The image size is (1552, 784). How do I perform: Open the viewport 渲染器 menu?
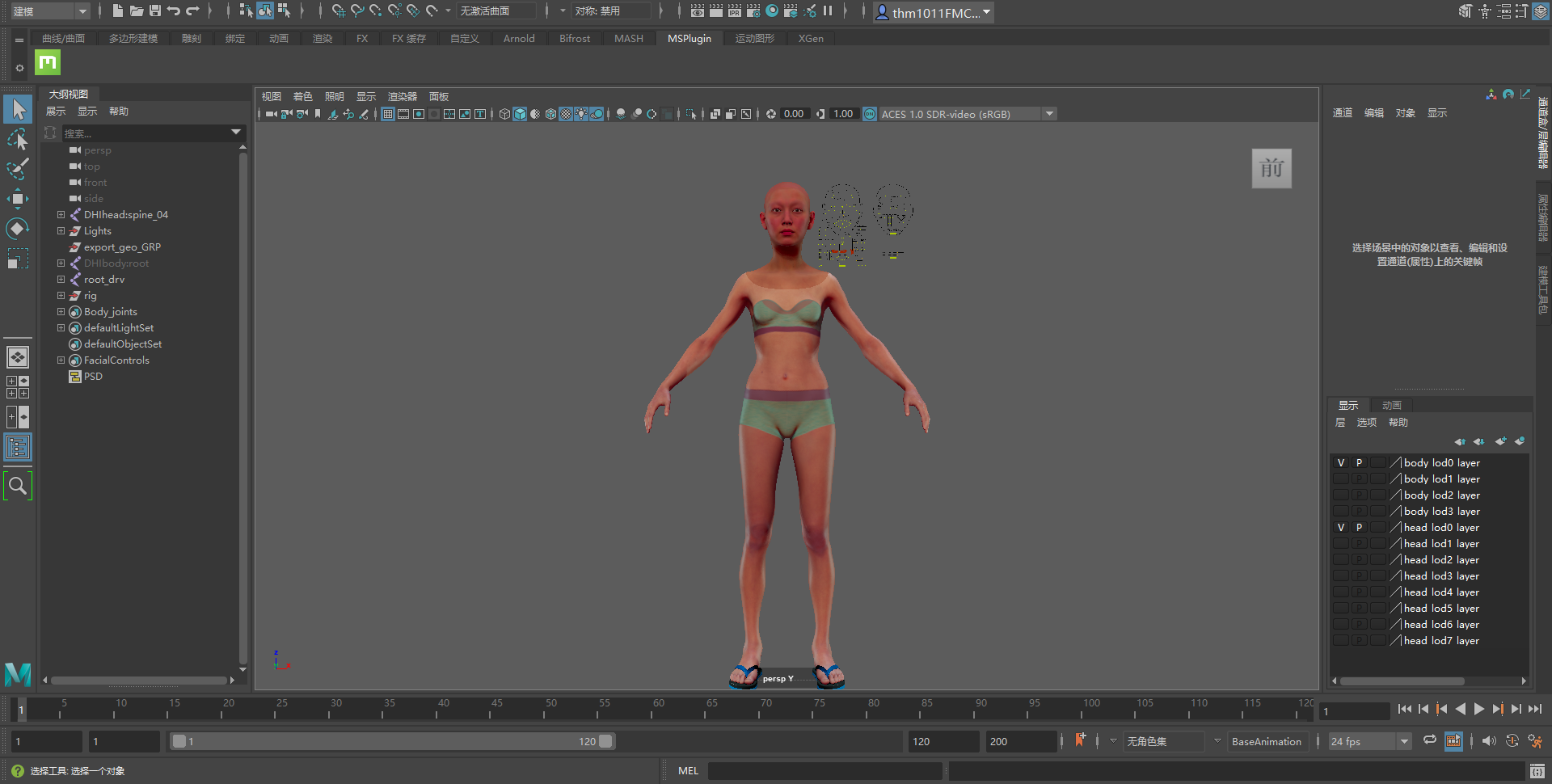403,96
